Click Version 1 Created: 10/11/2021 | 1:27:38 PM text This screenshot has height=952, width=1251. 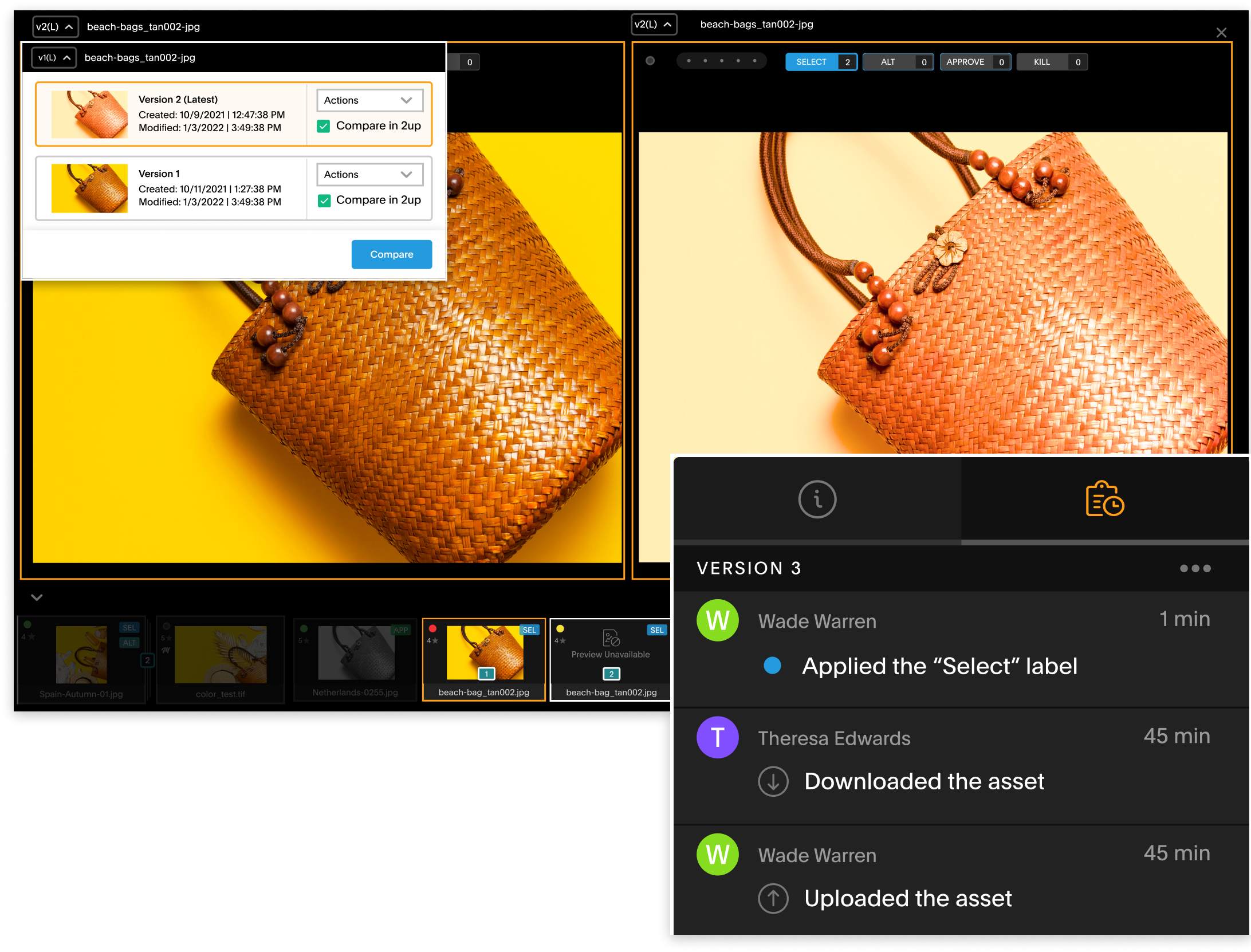210,189
